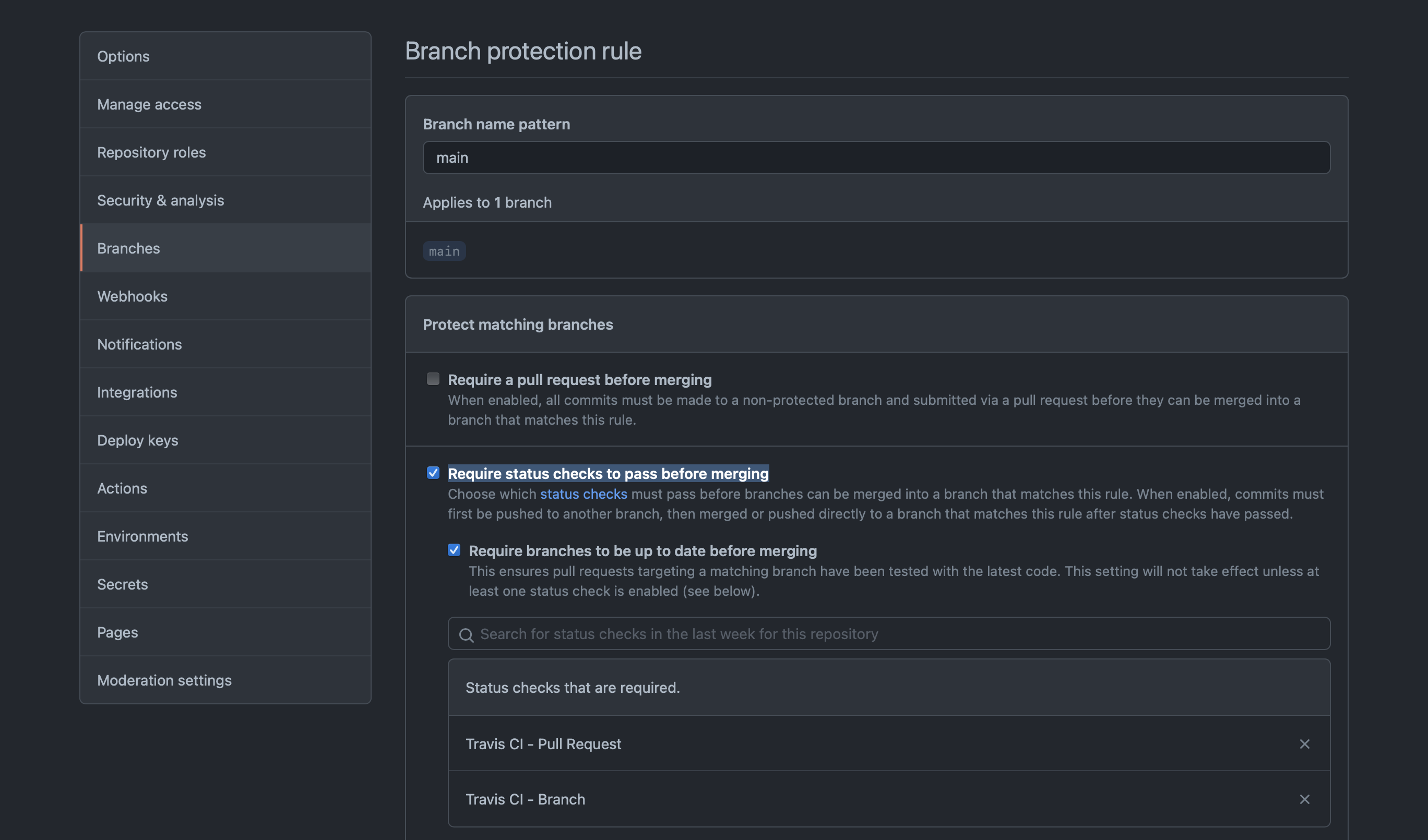Click the search magnifier icon in status checks
This screenshot has width=1428, height=840.
[466, 634]
